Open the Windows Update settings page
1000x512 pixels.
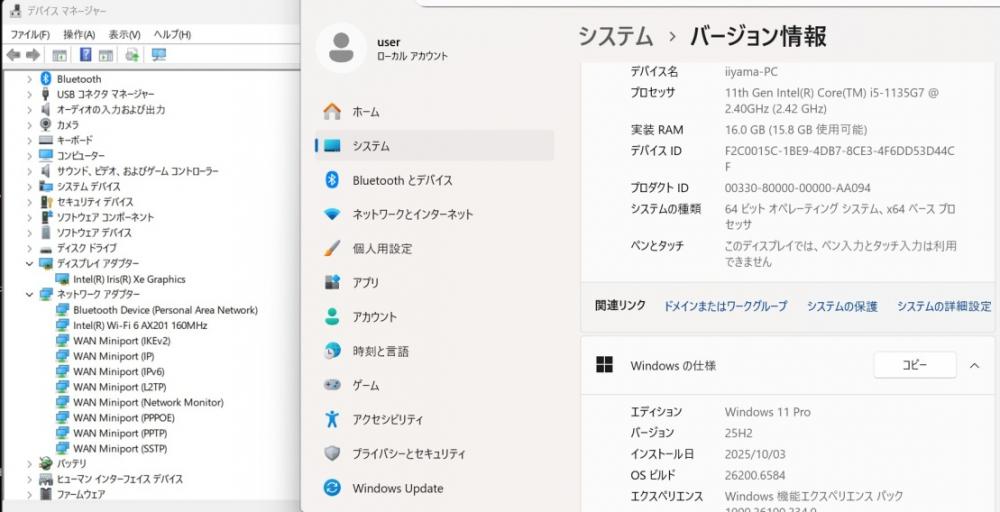pyautogui.click(x=397, y=488)
